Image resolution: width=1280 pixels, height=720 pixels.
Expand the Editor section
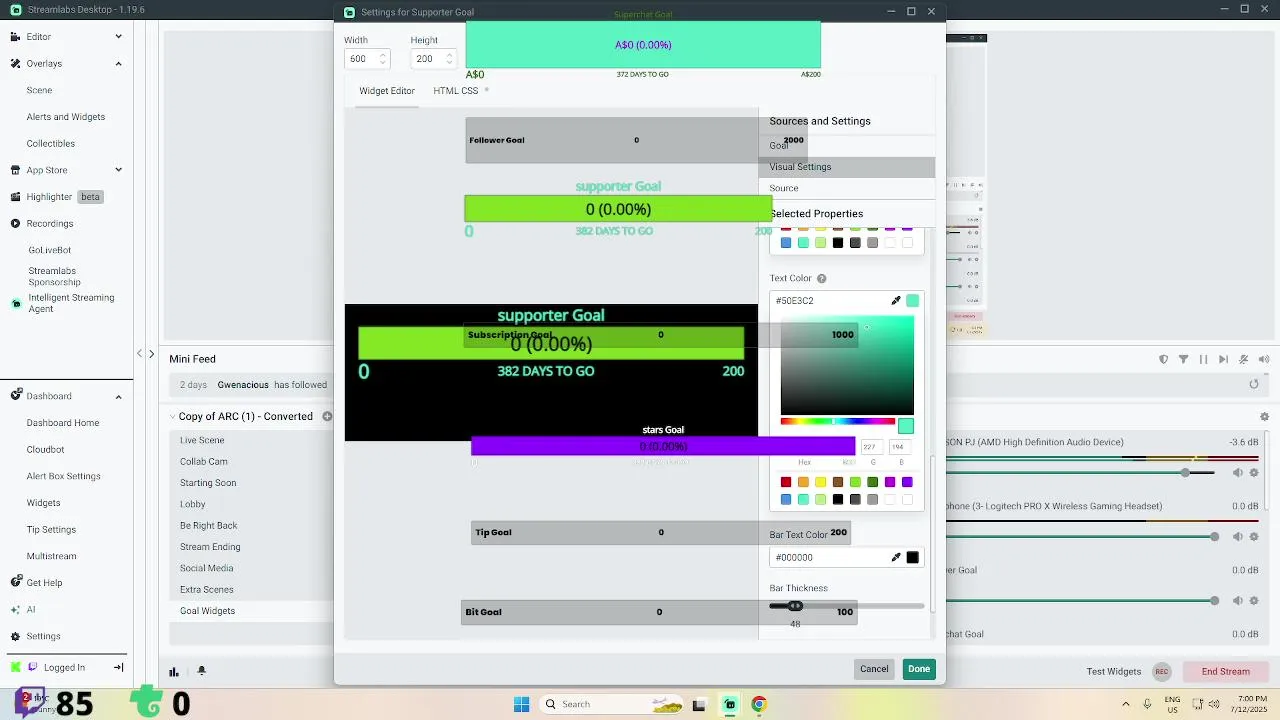click(118, 37)
